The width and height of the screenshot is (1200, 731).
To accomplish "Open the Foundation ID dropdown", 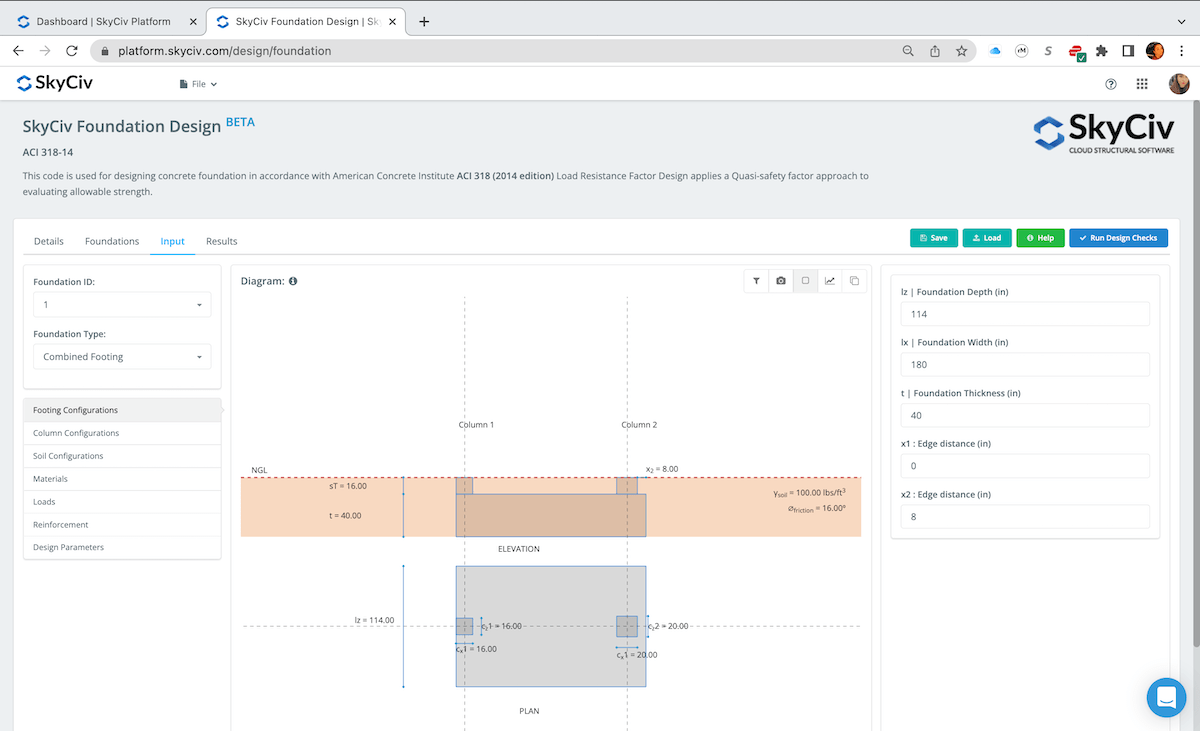I will tap(122, 304).
